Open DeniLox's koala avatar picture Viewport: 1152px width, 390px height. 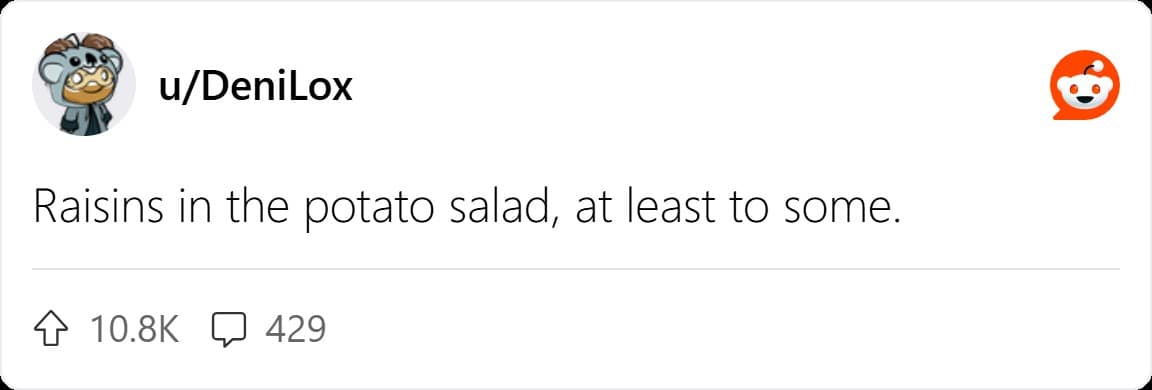point(84,84)
